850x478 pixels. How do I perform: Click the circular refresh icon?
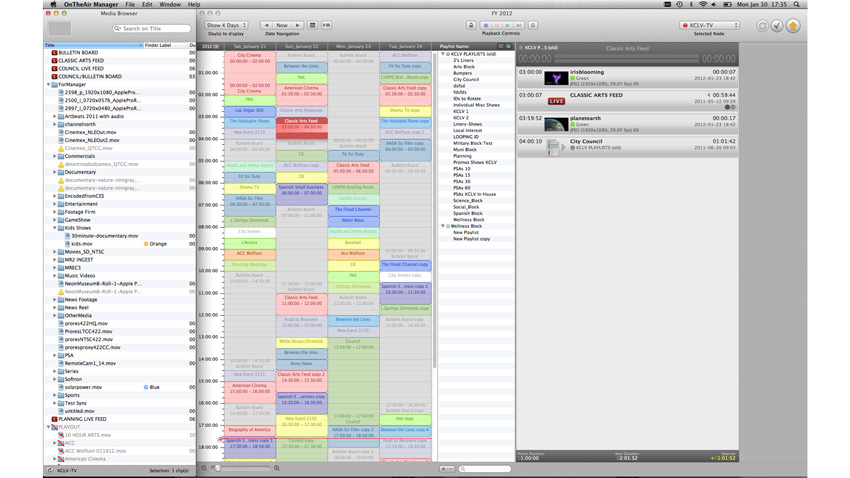click(x=762, y=26)
